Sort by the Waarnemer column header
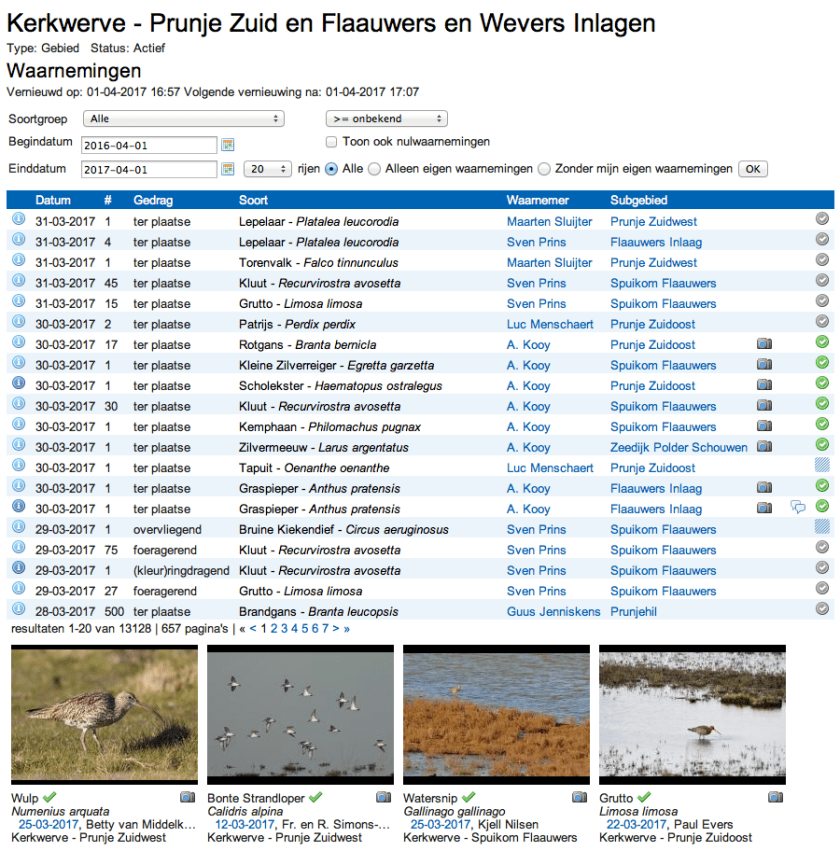 pyautogui.click(x=538, y=200)
